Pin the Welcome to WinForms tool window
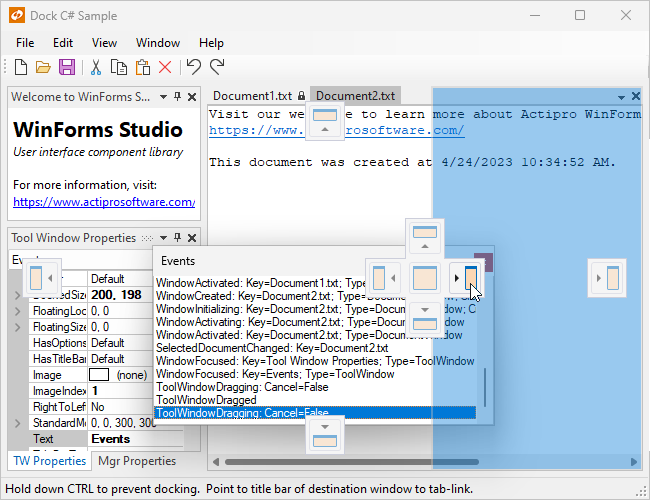 (177, 97)
